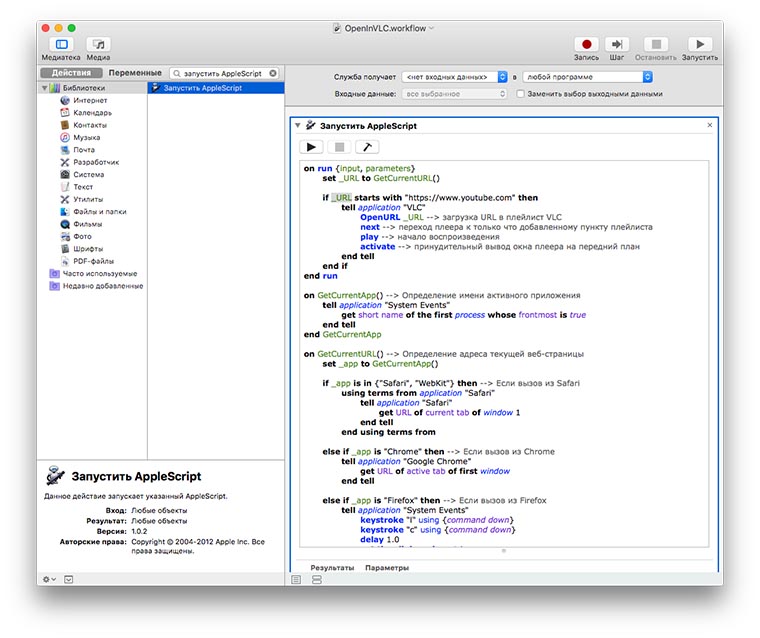Enable Заменить выбор выходными данными checkbox
The height and width of the screenshot is (638, 760).
click(x=520, y=93)
